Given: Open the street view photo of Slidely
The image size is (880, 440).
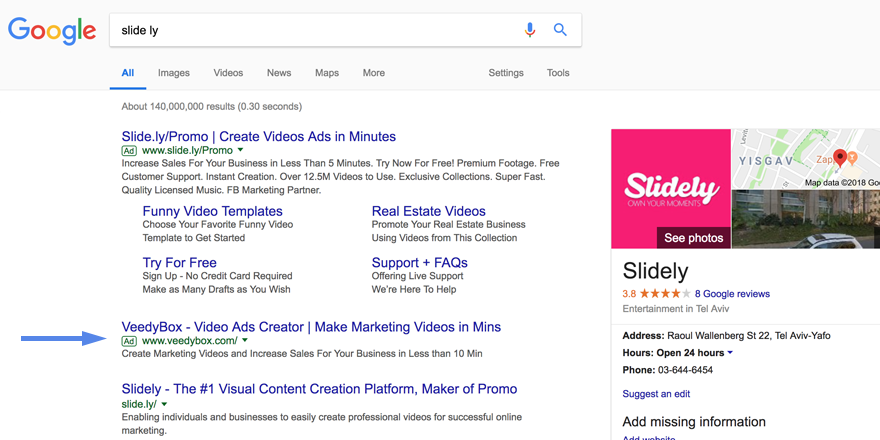Looking at the screenshot, I should pyautogui.click(x=806, y=219).
